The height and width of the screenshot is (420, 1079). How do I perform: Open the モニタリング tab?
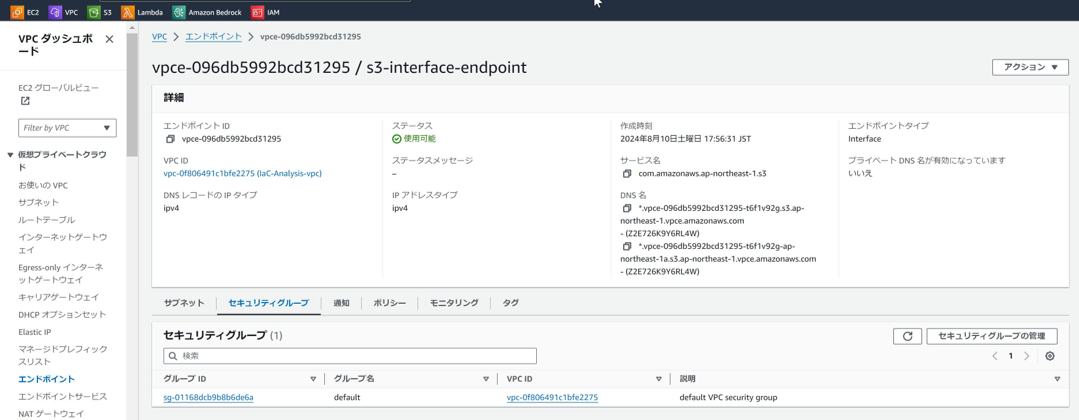click(454, 303)
